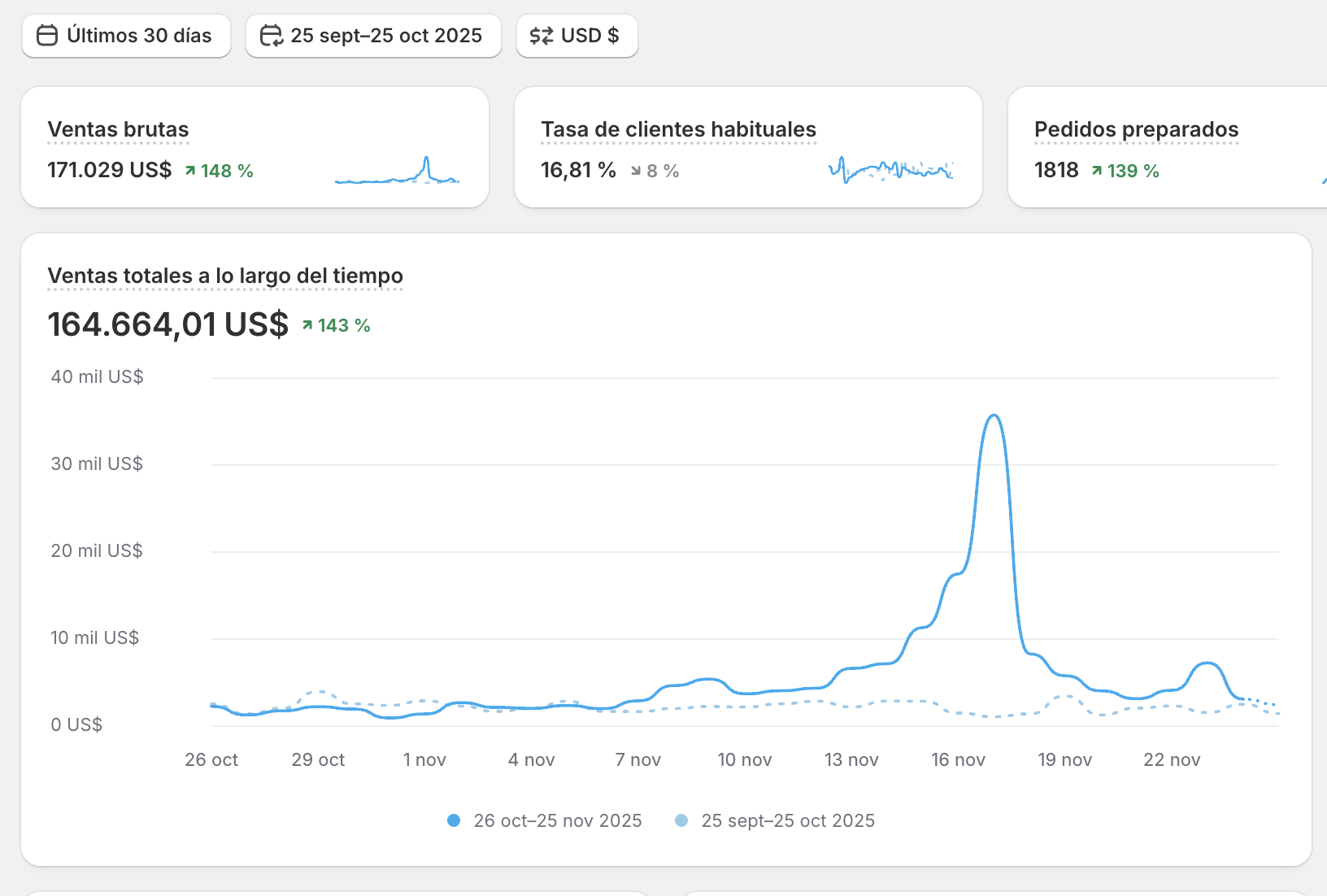Click the 16,81 % returning rate value

[578, 170]
